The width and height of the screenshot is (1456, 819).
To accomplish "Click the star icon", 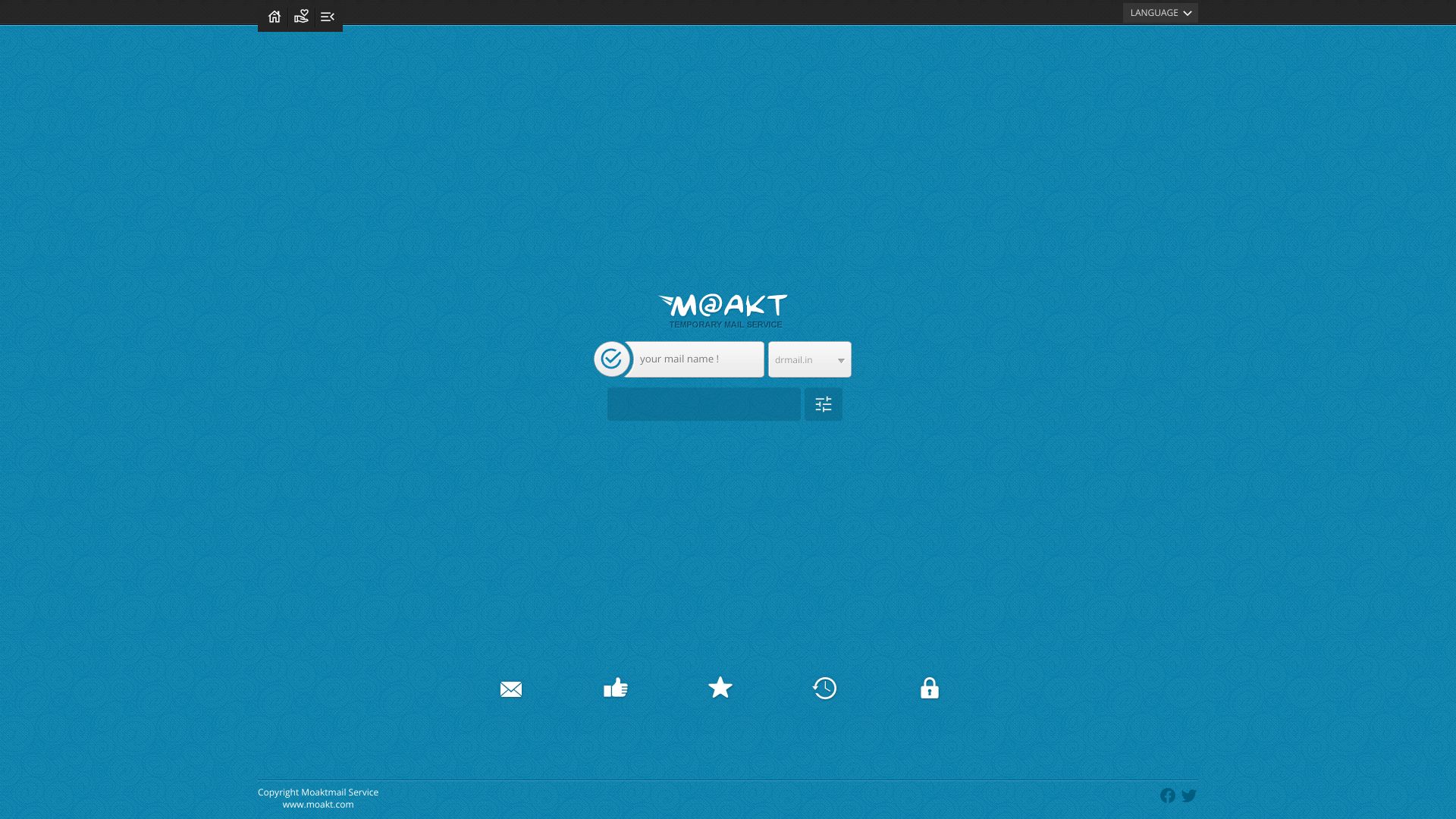I will coord(720,688).
